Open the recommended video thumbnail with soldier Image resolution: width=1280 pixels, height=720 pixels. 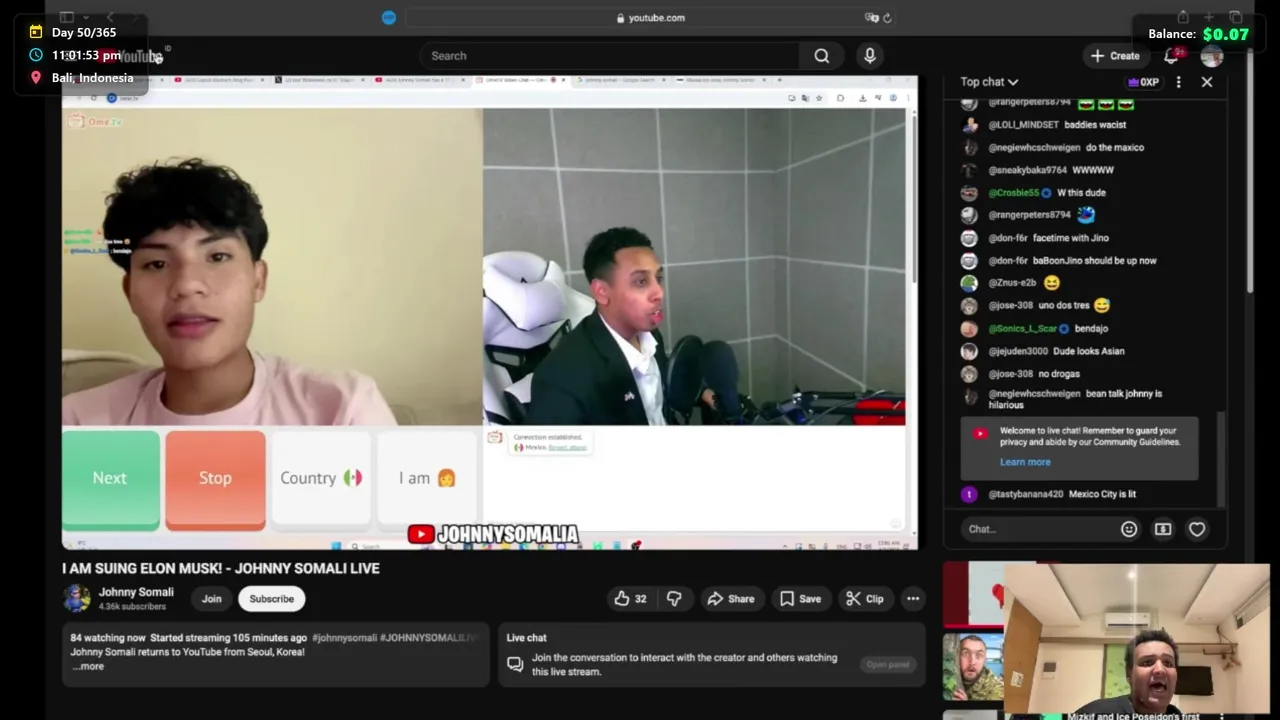[973, 667]
